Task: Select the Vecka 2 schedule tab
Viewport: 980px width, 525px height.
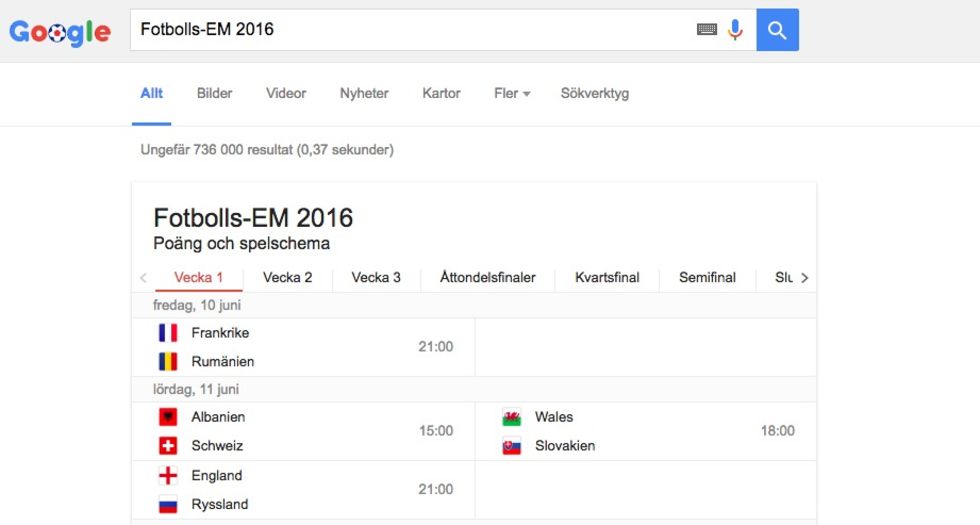Action: pyautogui.click(x=288, y=278)
